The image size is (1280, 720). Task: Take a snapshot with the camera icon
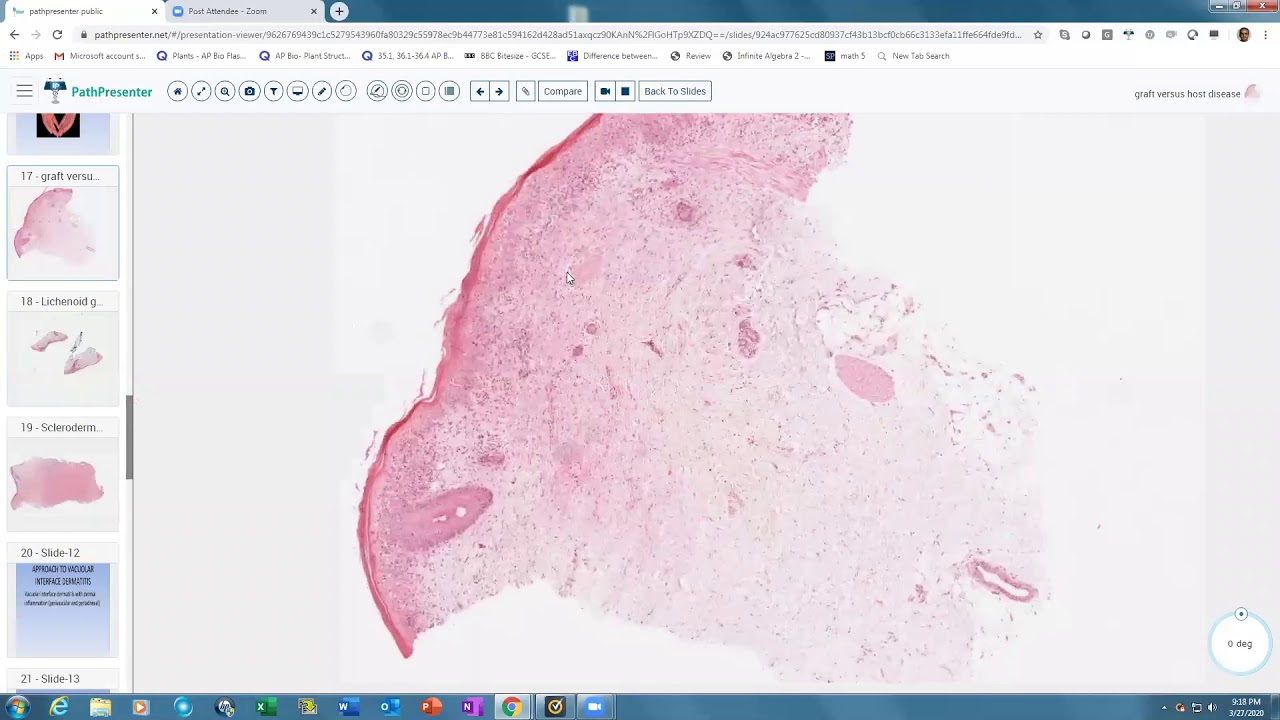pos(249,91)
